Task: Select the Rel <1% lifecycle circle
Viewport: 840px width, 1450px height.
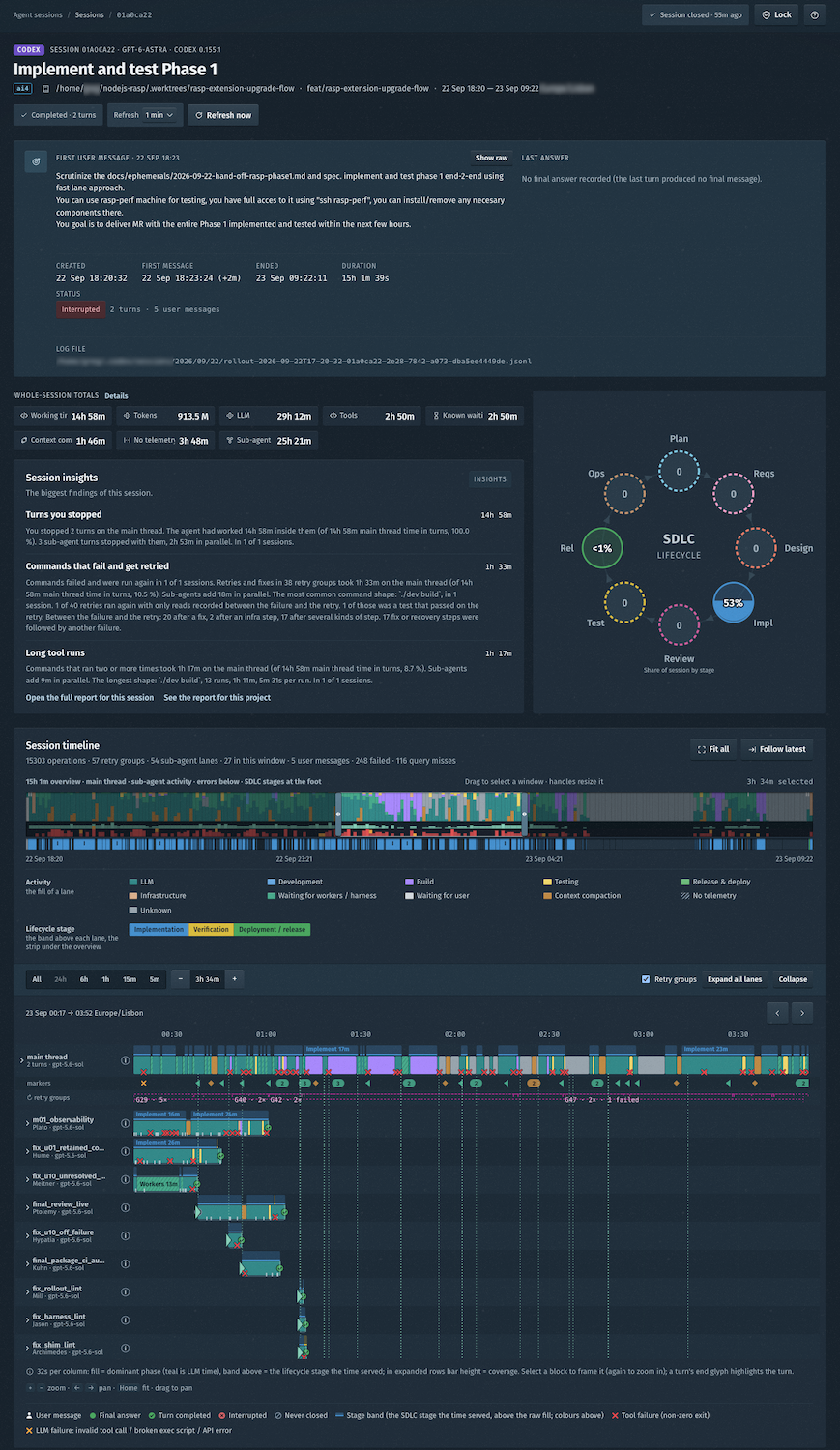Action: click(602, 548)
